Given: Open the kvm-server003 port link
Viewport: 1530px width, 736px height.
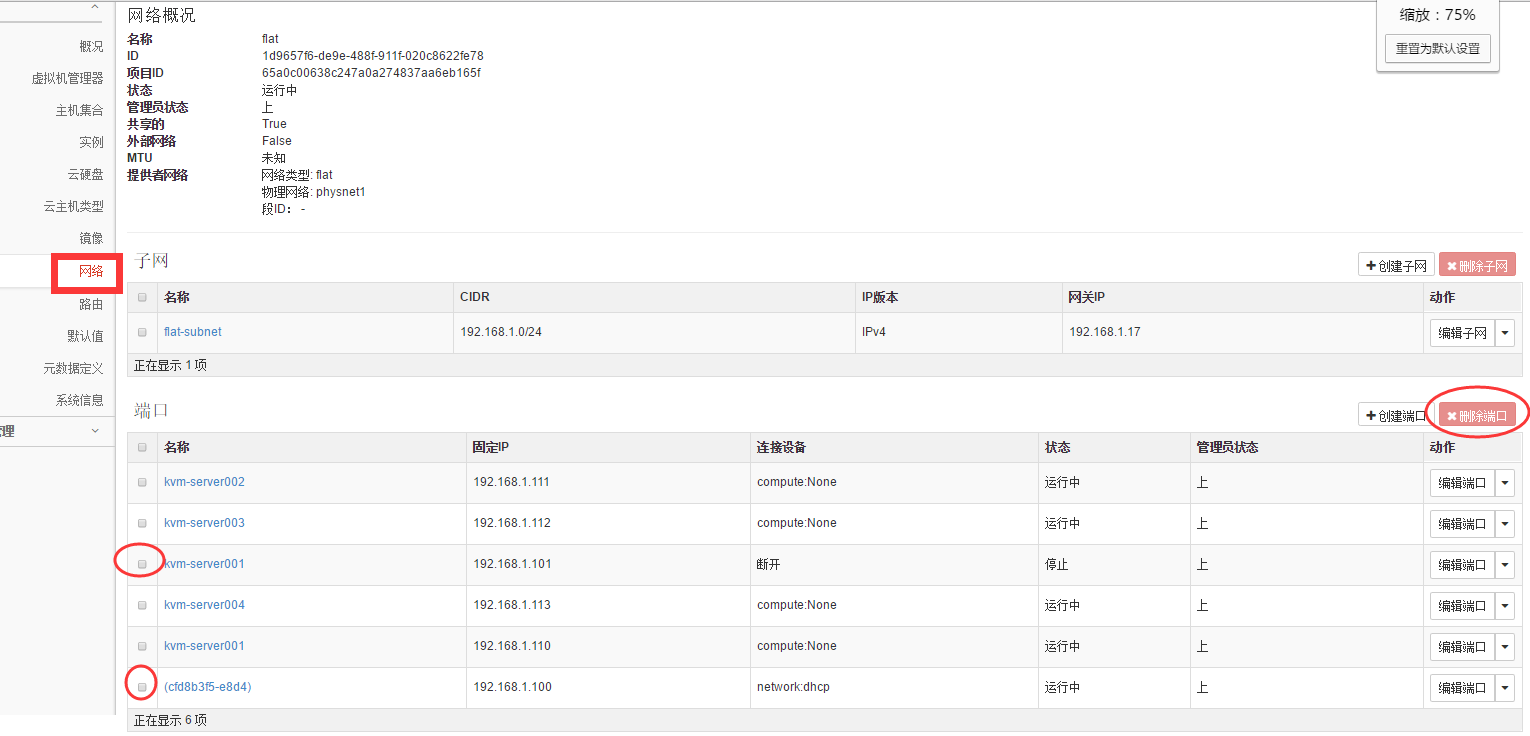Looking at the screenshot, I should tap(204, 523).
